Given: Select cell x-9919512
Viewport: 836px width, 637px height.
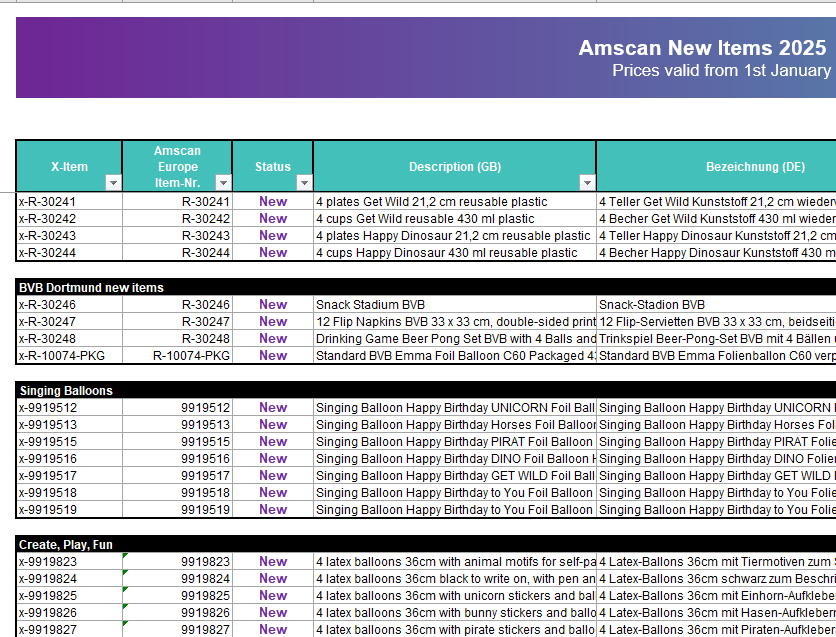Looking at the screenshot, I should pos(69,407).
